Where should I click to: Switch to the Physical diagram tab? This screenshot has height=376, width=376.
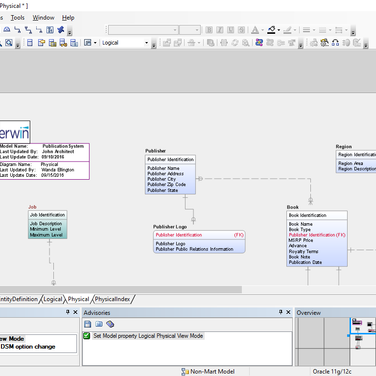tap(78, 299)
